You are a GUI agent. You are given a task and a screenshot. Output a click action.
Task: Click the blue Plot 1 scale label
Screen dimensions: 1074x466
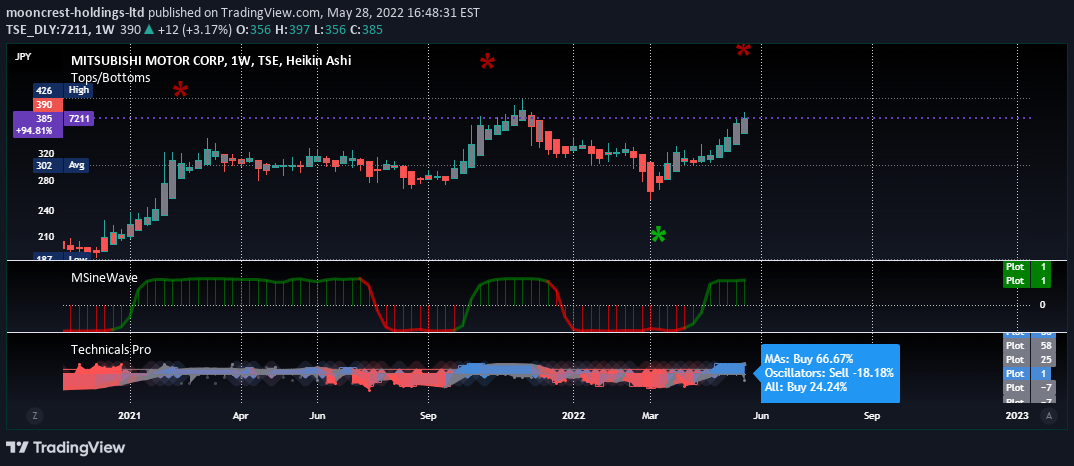1027,373
